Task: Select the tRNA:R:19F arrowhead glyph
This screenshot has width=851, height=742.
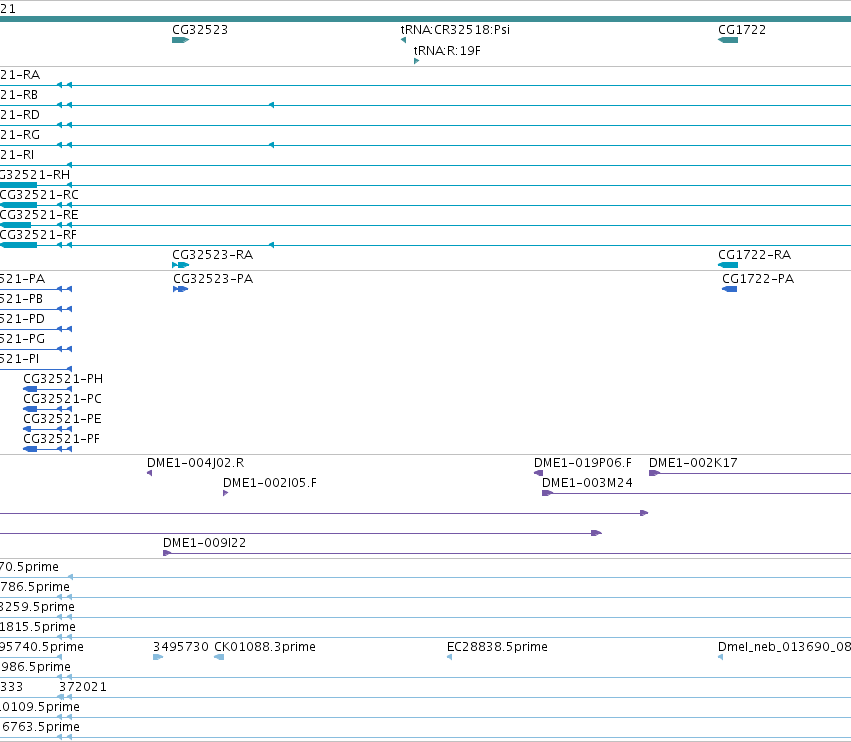Action: coord(416,61)
